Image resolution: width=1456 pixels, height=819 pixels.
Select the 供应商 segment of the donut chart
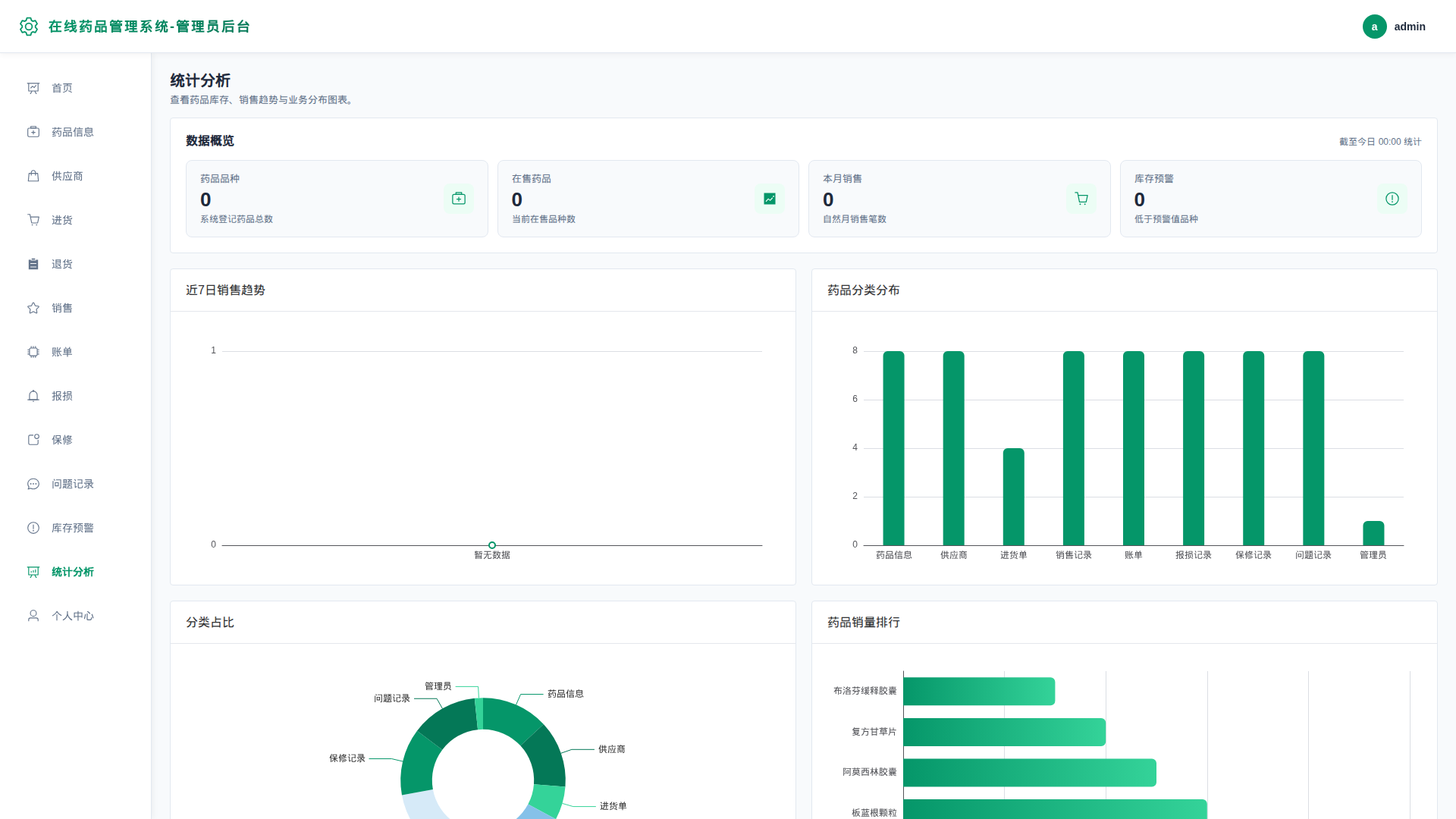click(x=548, y=758)
